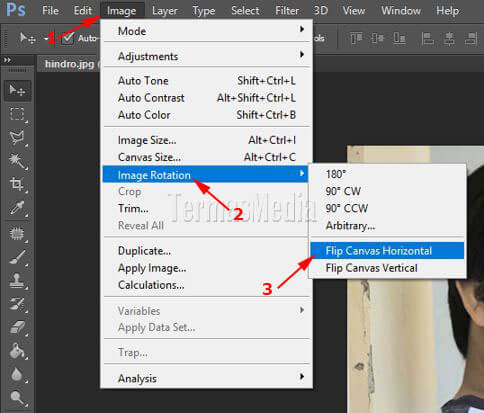Select the Polygonal Lasso tool
Screen dimensions: 484x413
pyautogui.click(x=17, y=138)
